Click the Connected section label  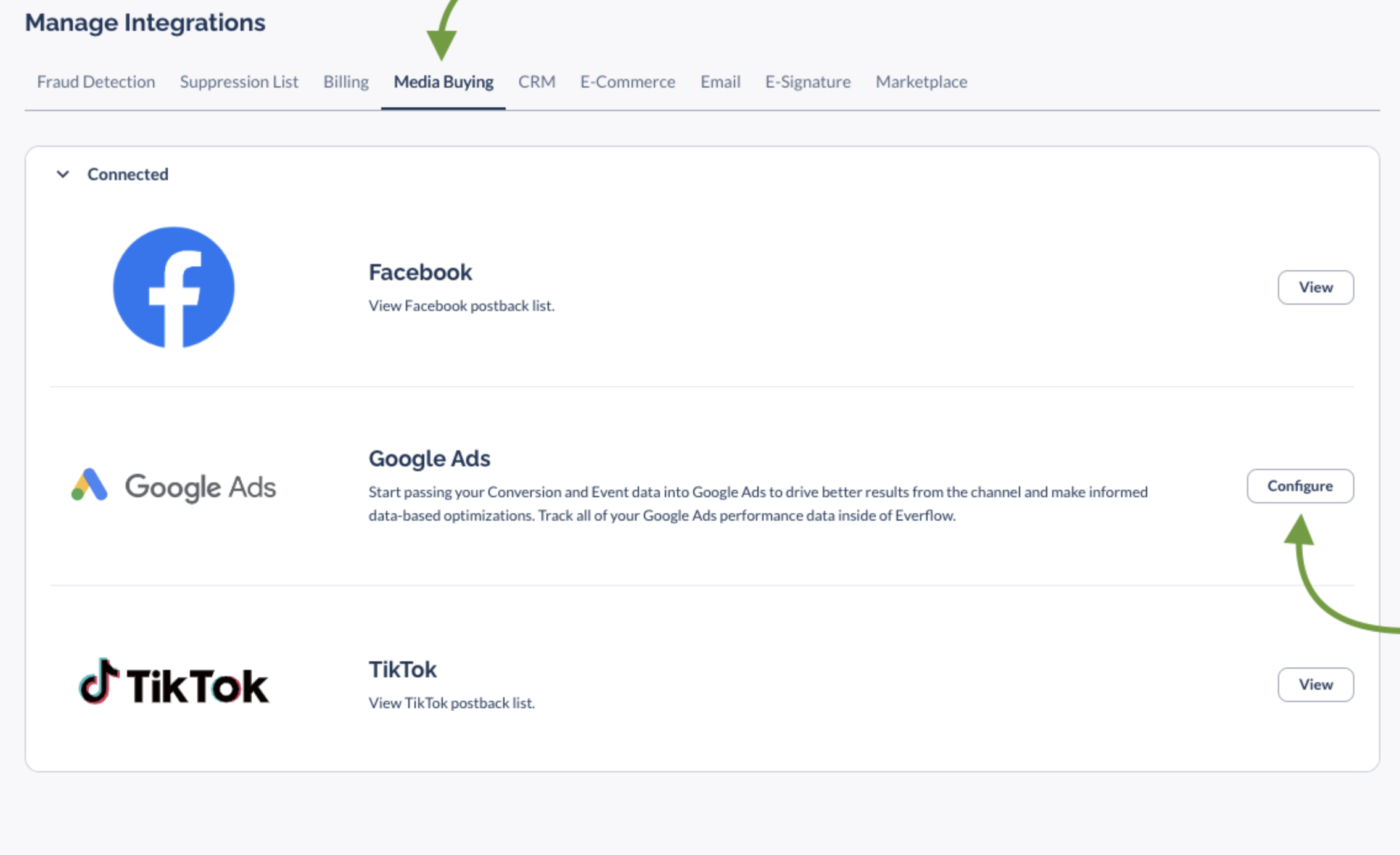tap(128, 175)
